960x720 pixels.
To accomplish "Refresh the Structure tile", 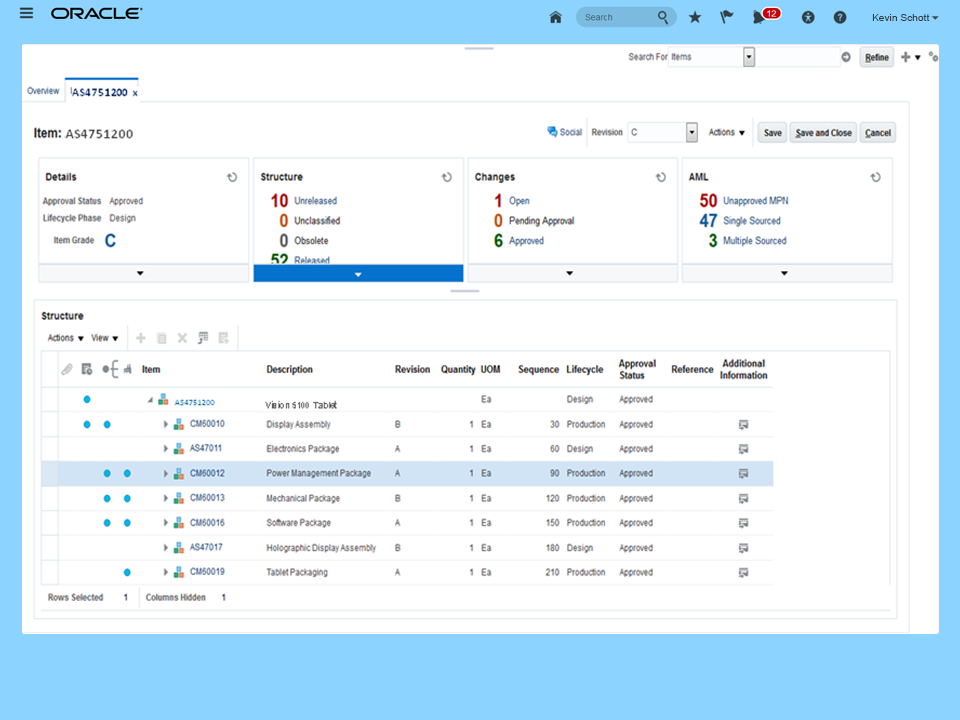I will click(x=447, y=177).
